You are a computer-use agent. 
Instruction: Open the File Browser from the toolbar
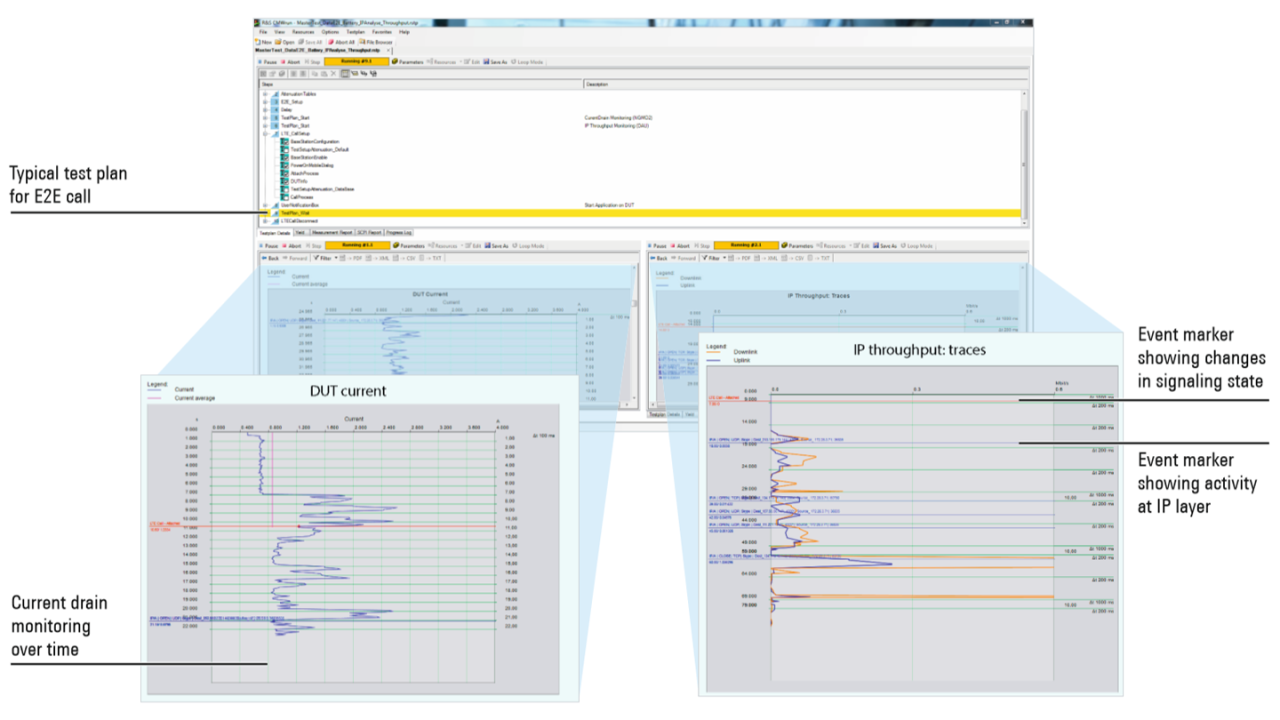click(377, 42)
